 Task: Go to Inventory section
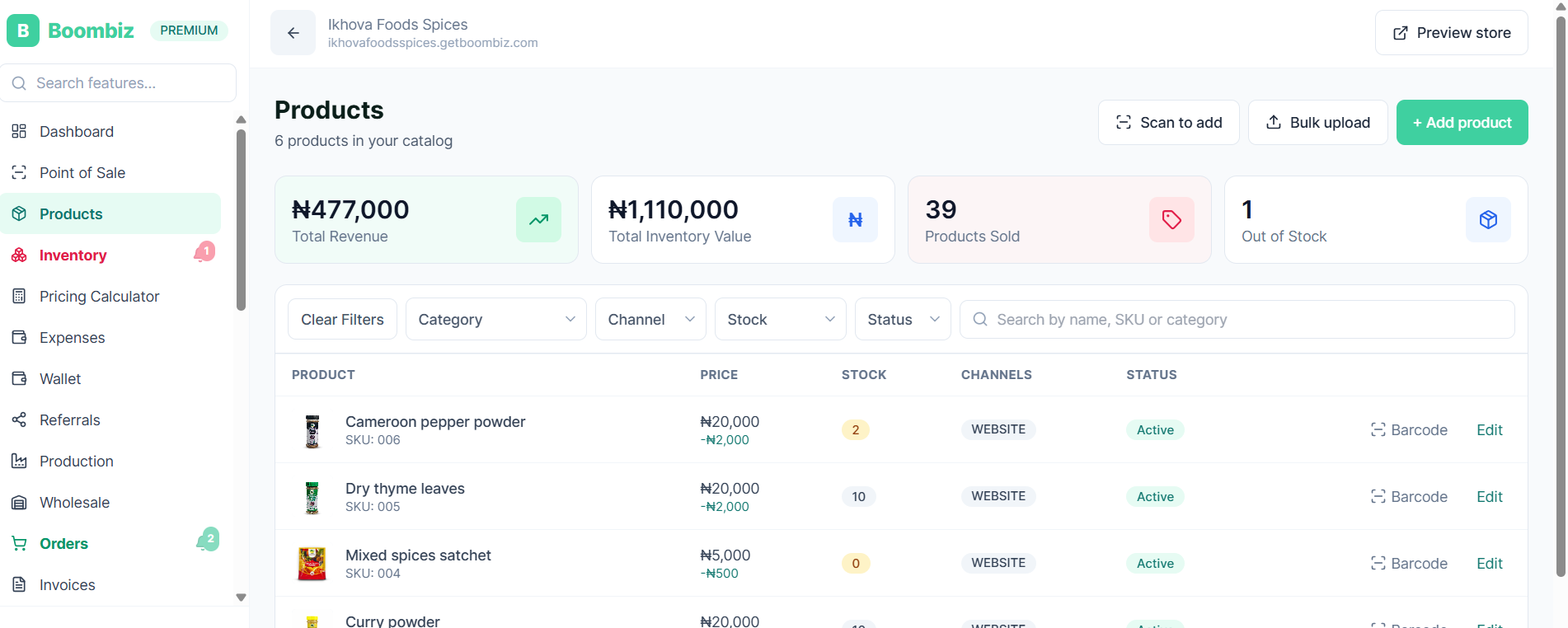[x=110, y=255]
